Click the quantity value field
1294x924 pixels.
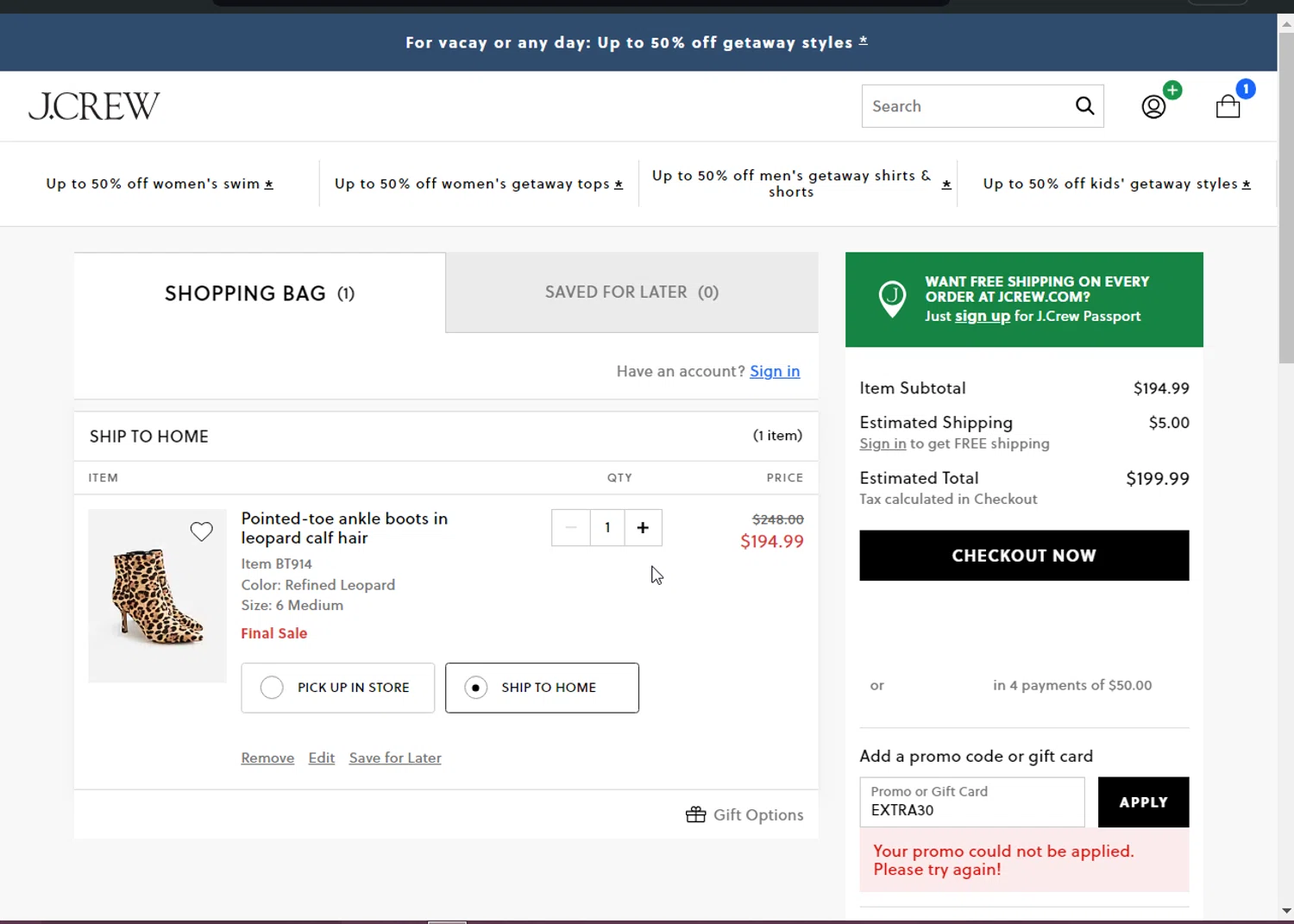607,528
